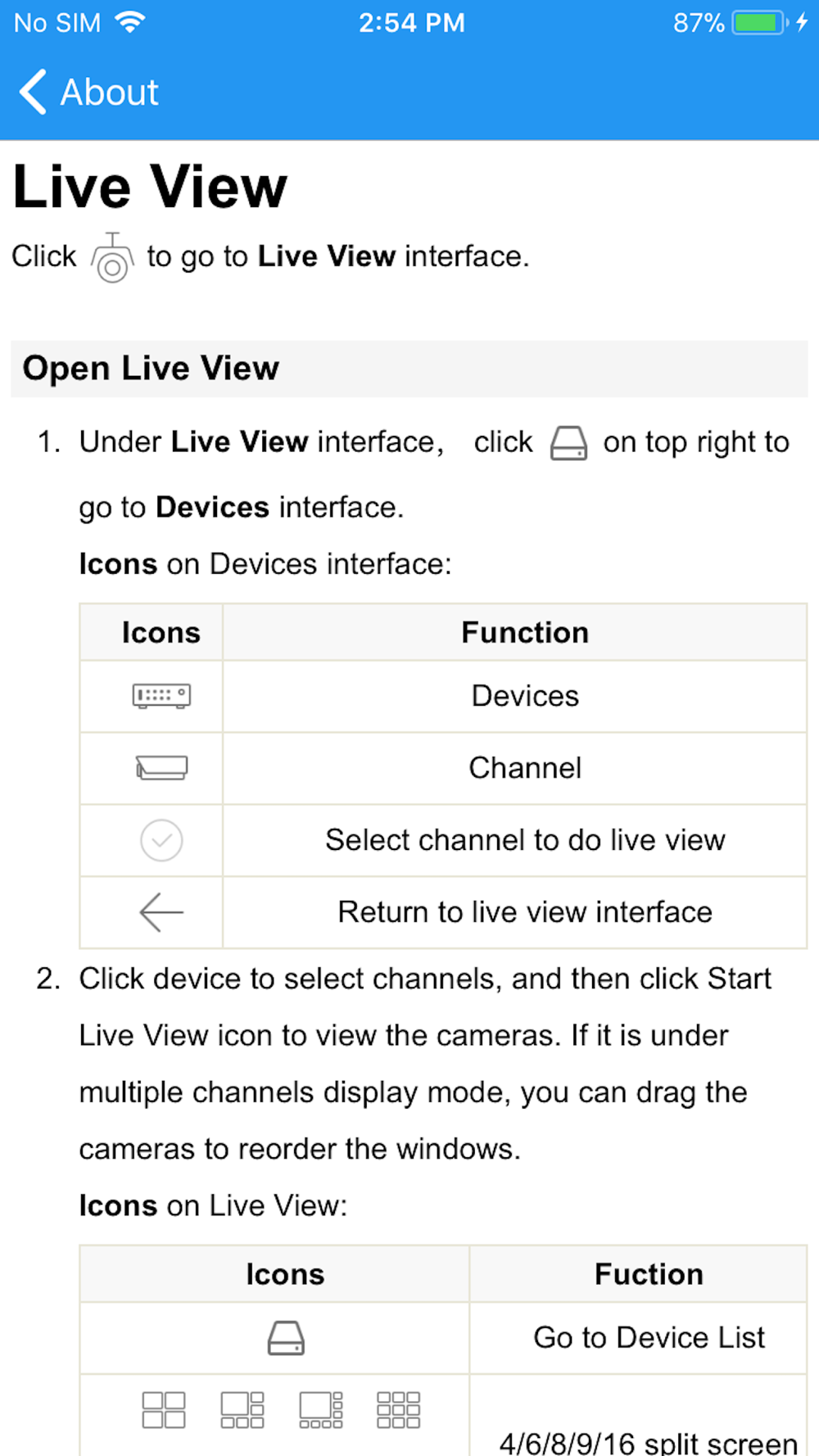Click the 'Go to Device List' text
819x1456 pixels.
[649, 1338]
